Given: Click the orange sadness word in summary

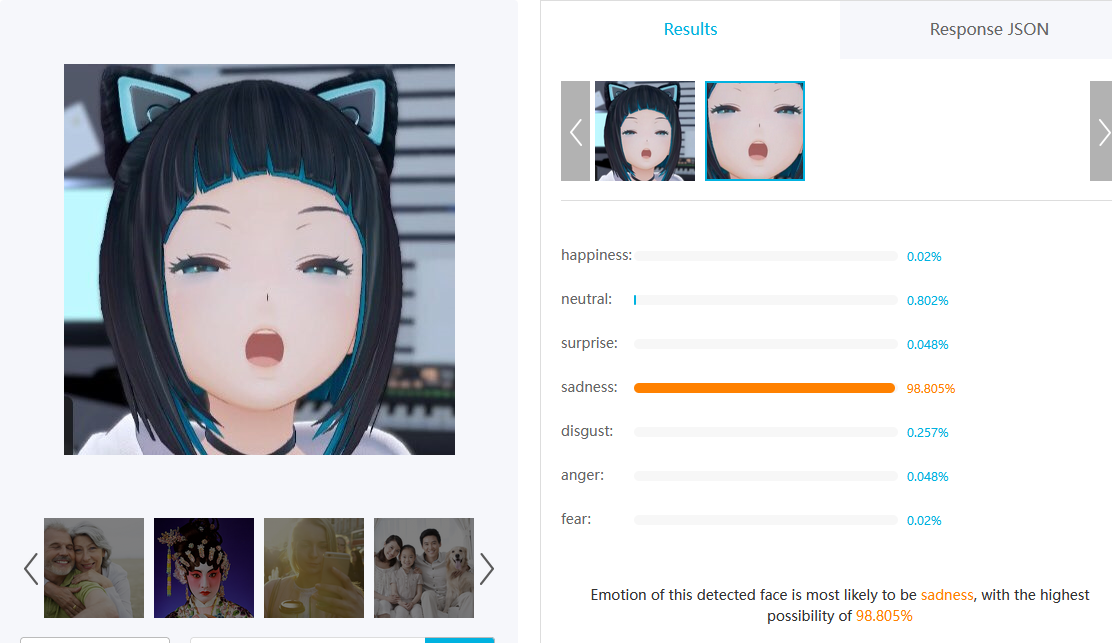Looking at the screenshot, I should point(947,595).
